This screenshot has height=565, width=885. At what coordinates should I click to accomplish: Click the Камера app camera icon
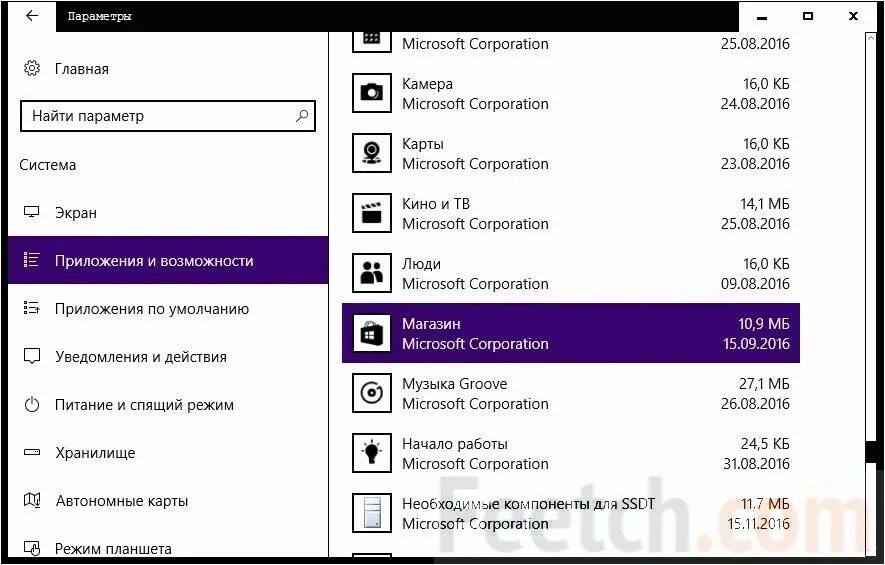point(371,93)
